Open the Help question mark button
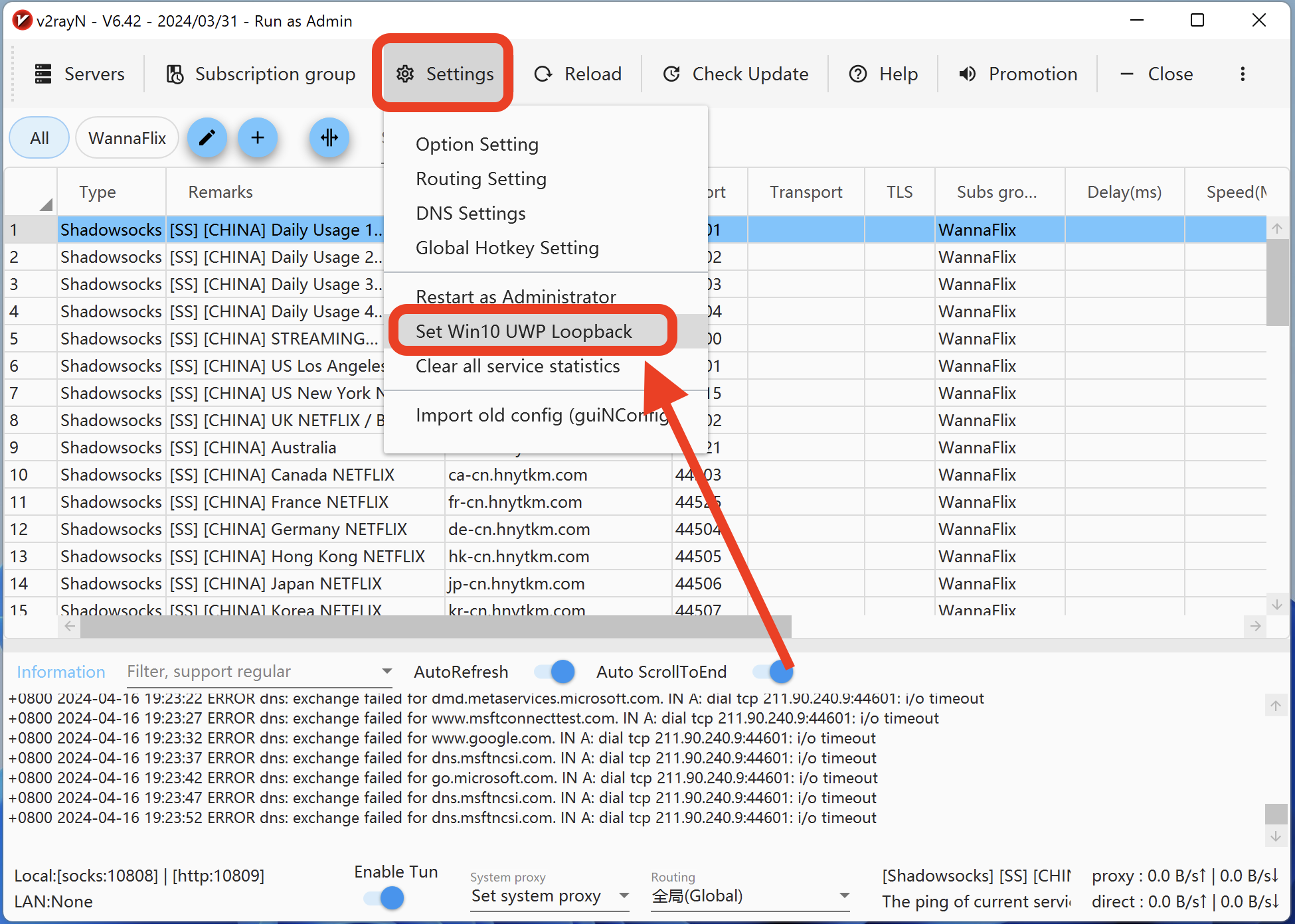 pos(858,74)
